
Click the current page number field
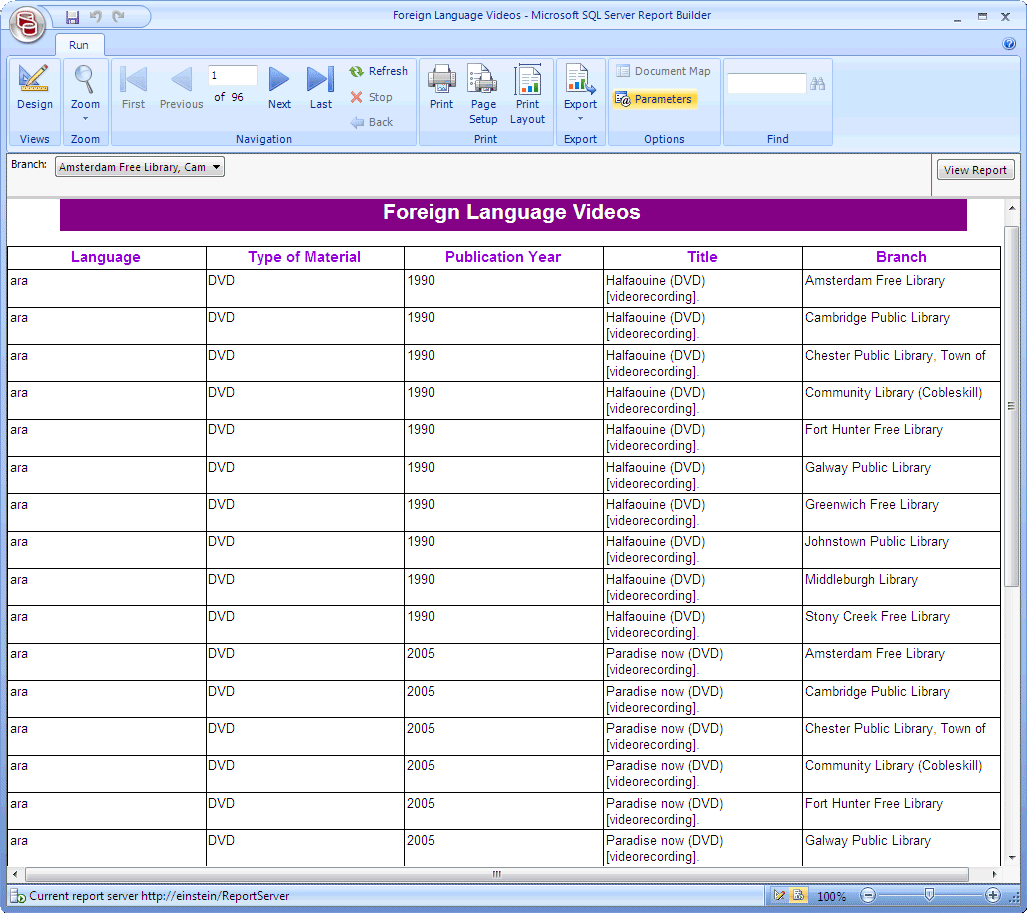tap(232, 76)
